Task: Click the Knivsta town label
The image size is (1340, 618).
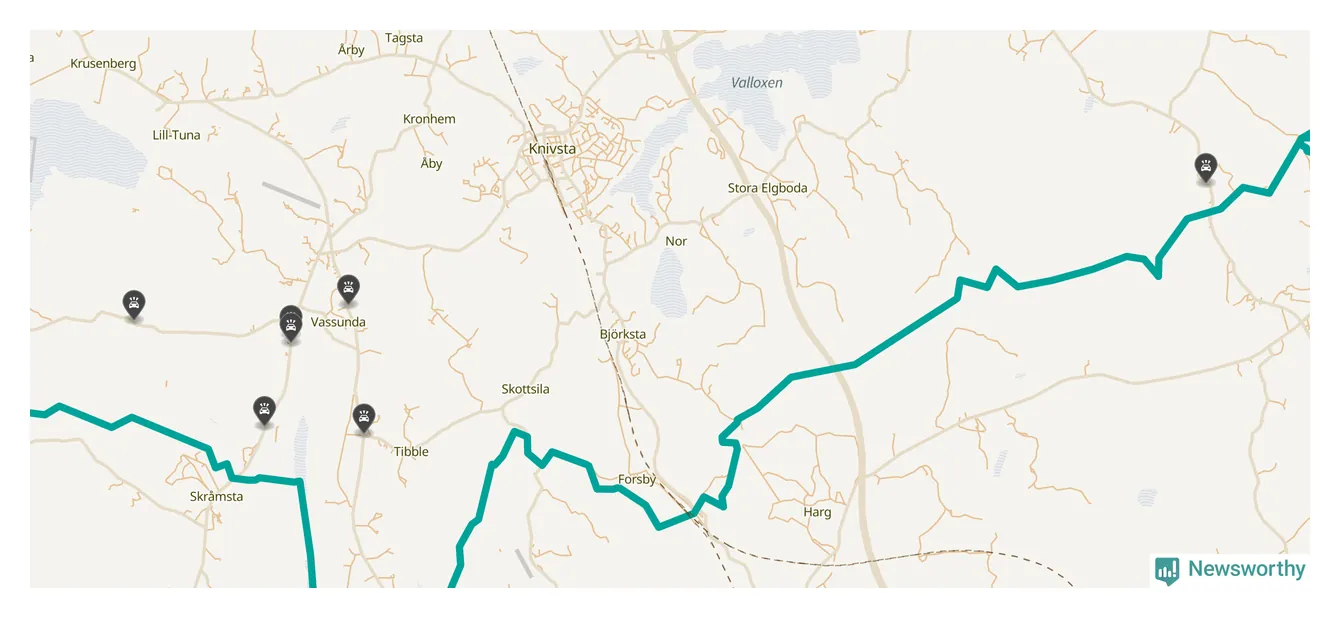Action: point(552,149)
